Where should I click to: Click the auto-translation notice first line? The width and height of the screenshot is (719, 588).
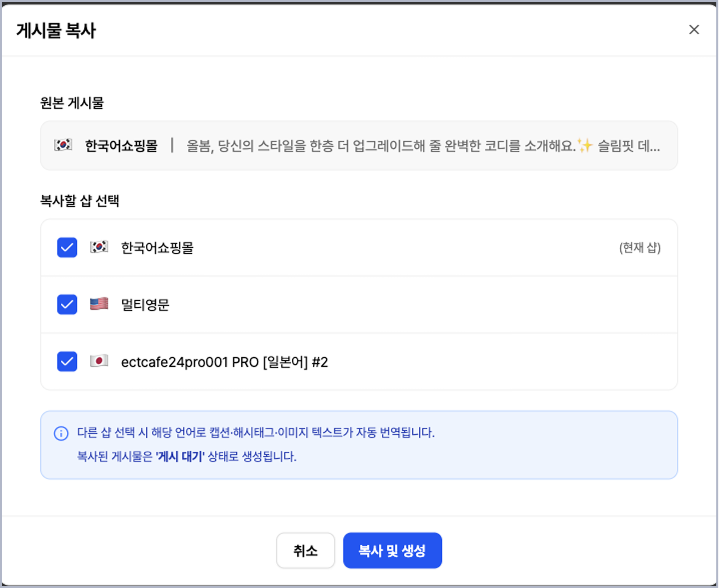click(256, 433)
